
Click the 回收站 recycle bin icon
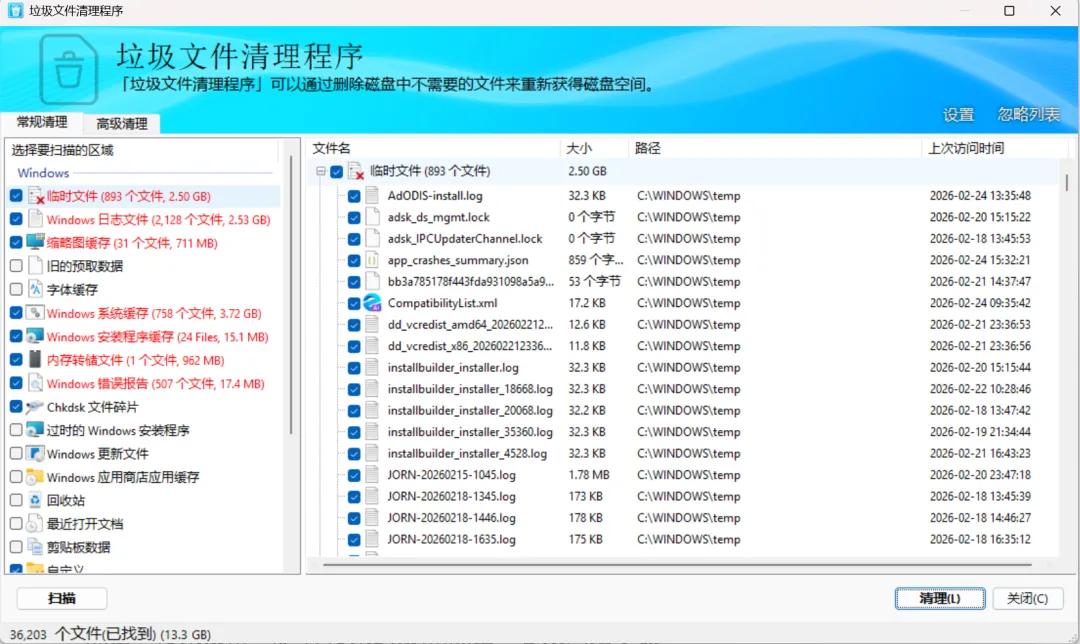pyautogui.click(x=35, y=500)
